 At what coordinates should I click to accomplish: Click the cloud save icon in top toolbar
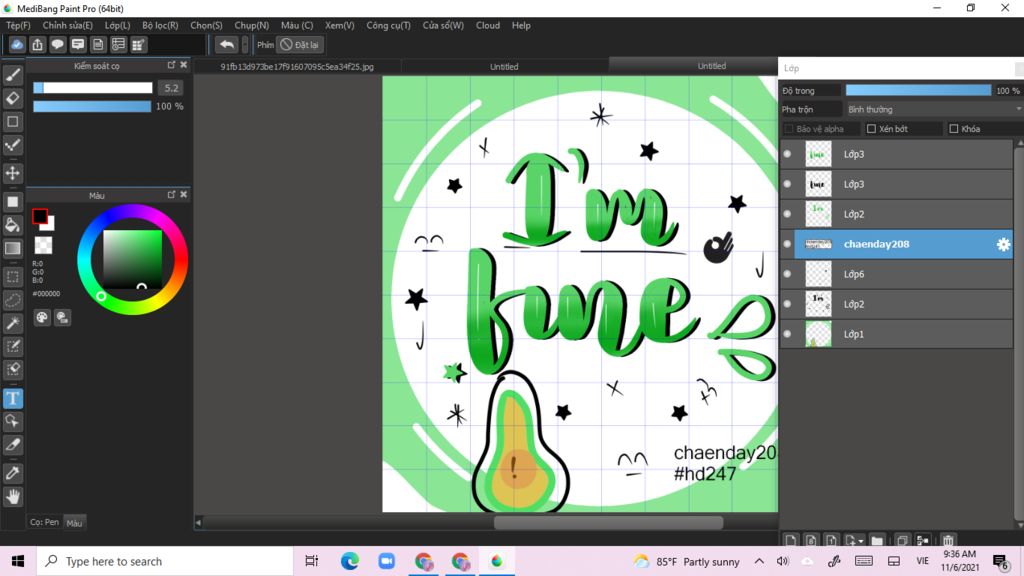pyautogui.click(x=17, y=44)
